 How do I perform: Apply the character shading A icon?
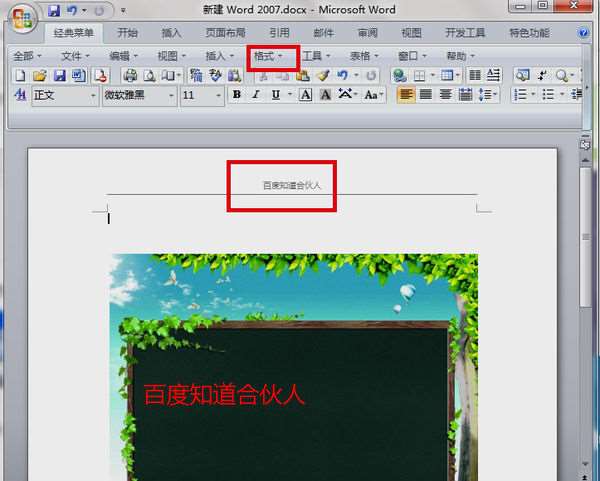coord(325,95)
